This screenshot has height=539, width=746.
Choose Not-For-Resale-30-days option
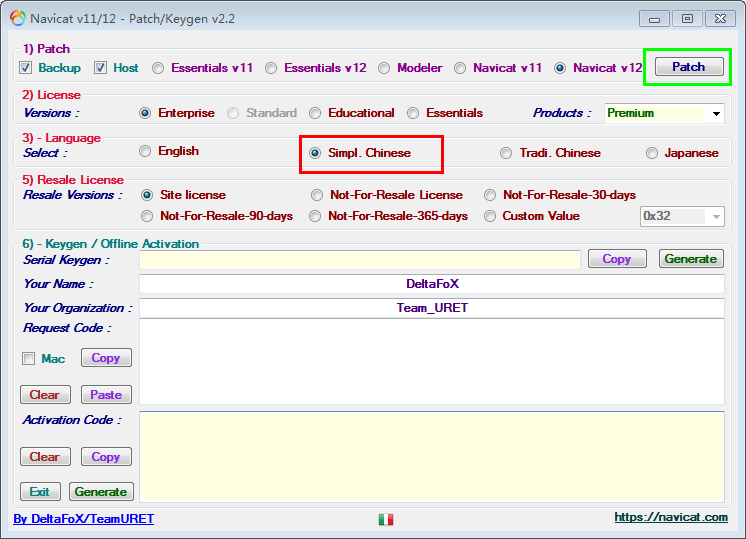tap(490, 195)
